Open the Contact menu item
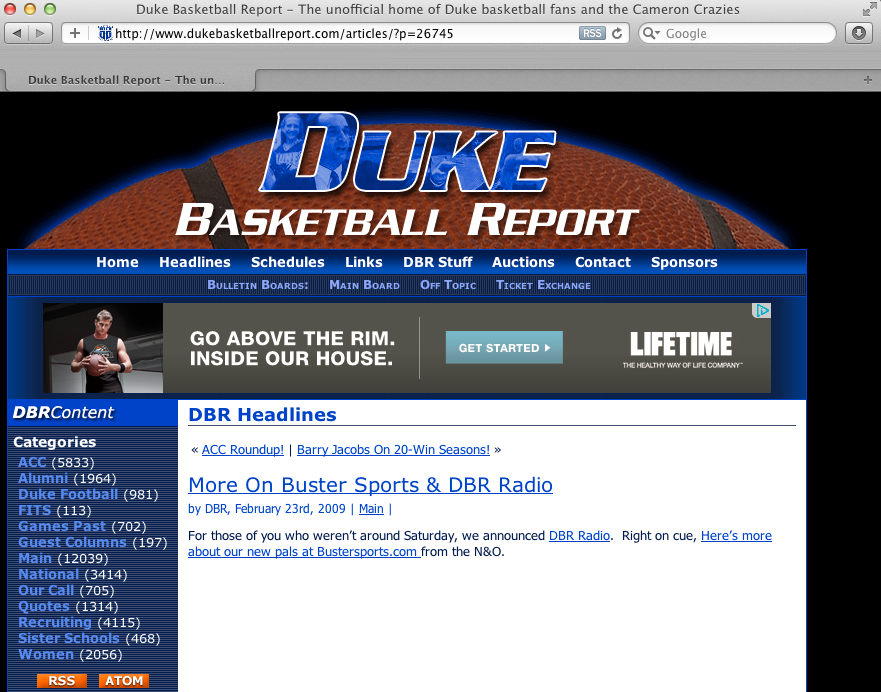This screenshot has height=692, width=881. [603, 262]
